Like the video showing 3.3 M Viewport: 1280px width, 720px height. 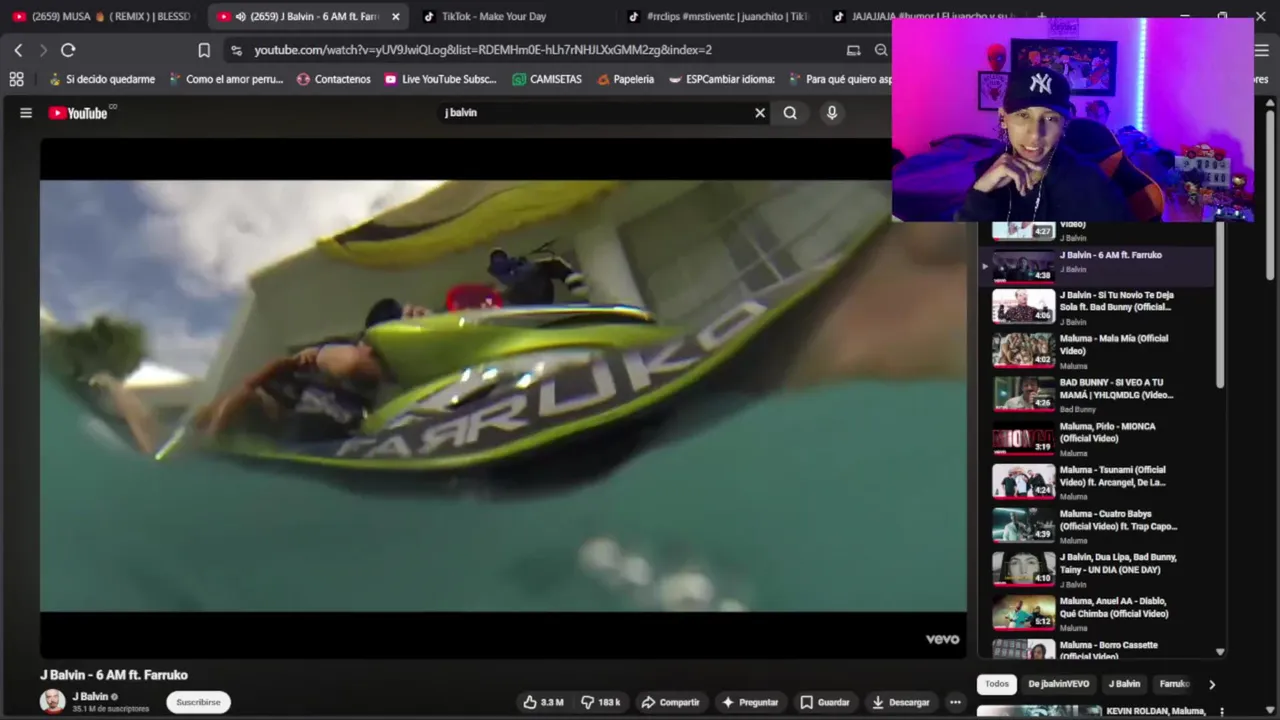543,702
